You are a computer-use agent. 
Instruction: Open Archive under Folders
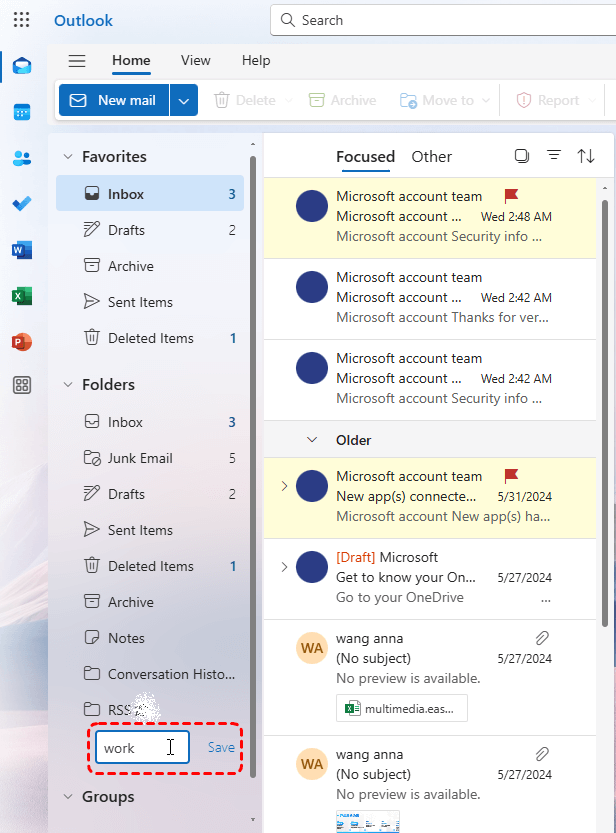pos(150,602)
